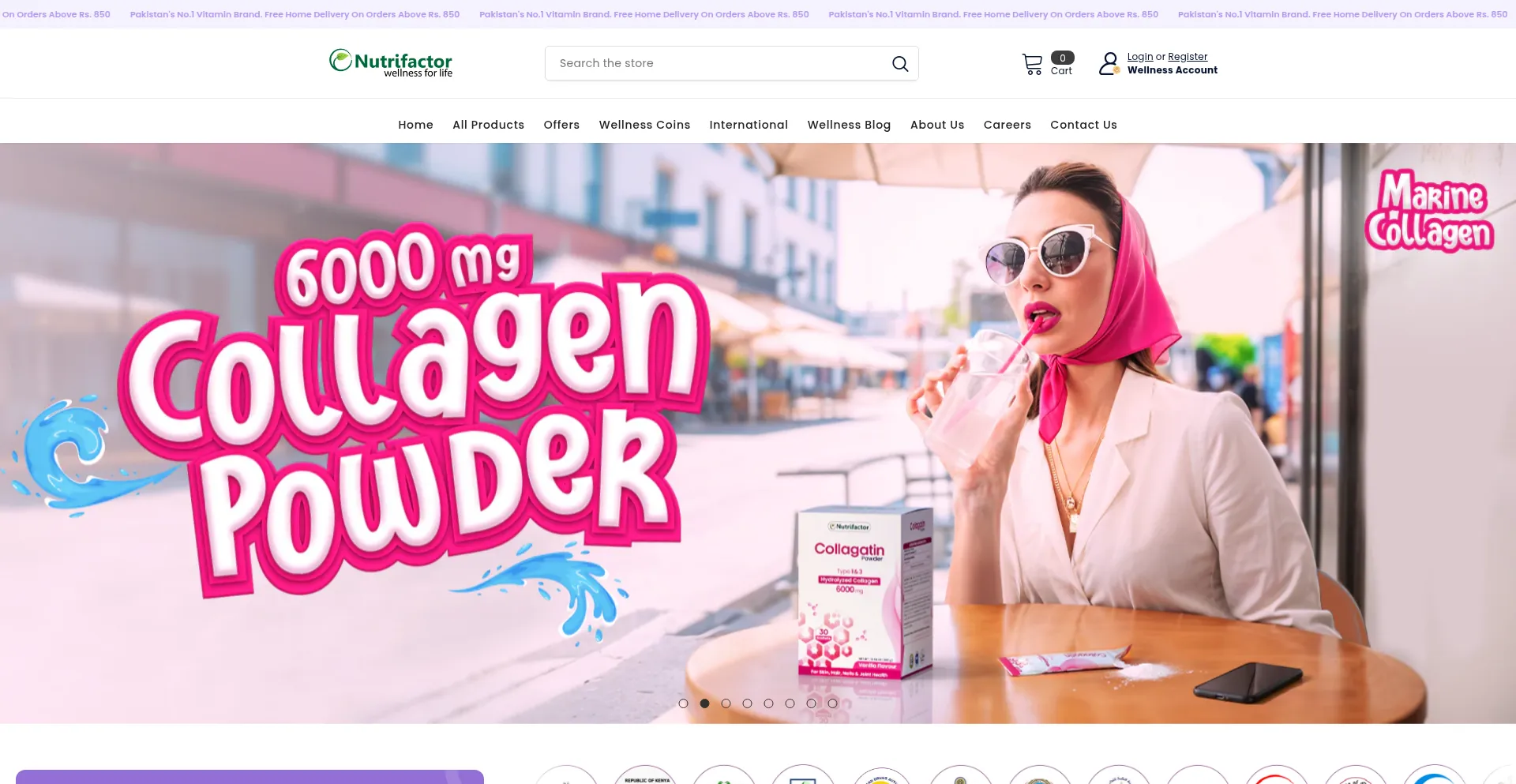Switch to the fourth slide dot
The width and height of the screenshot is (1516, 784).
(x=748, y=703)
